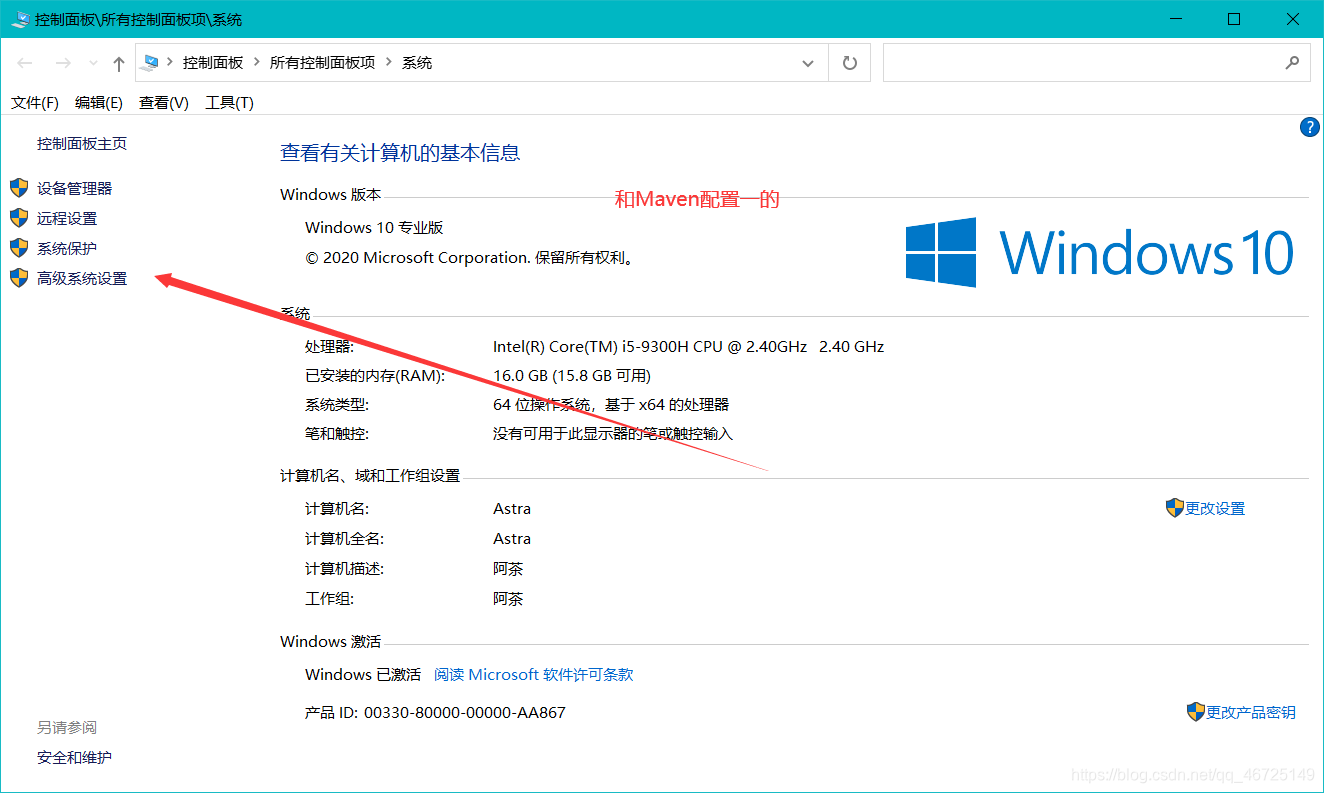
Task: Open 安全和维护 link
Action: point(75,757)
